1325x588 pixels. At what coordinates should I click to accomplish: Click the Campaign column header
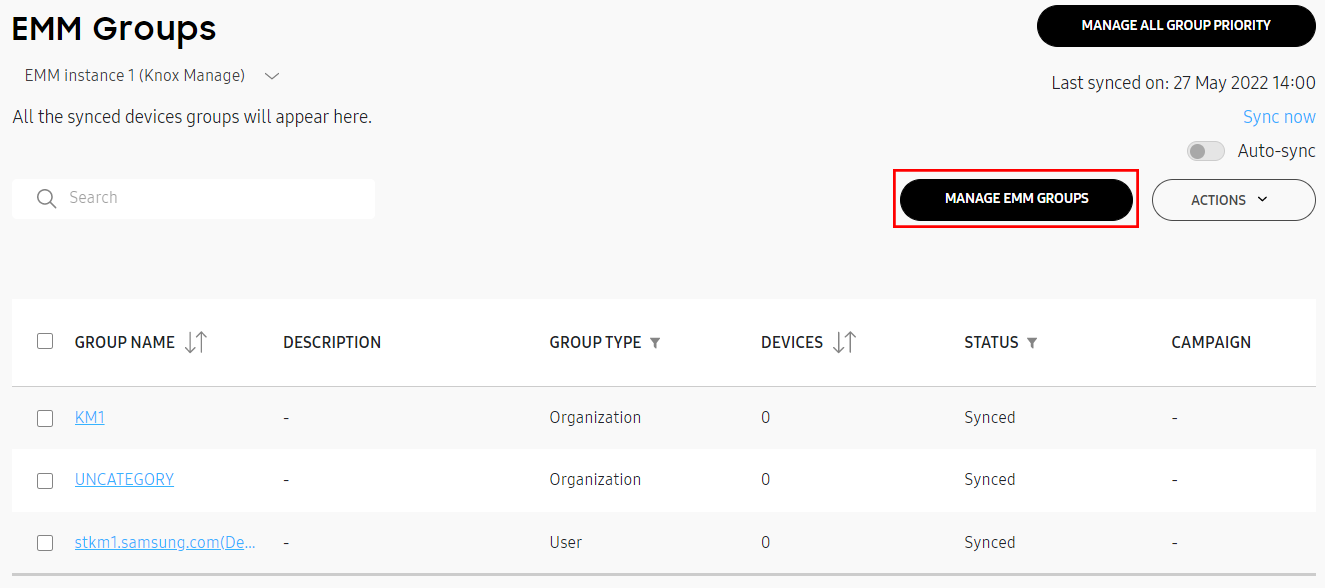pyautogui.click(x=1210, y=342)
